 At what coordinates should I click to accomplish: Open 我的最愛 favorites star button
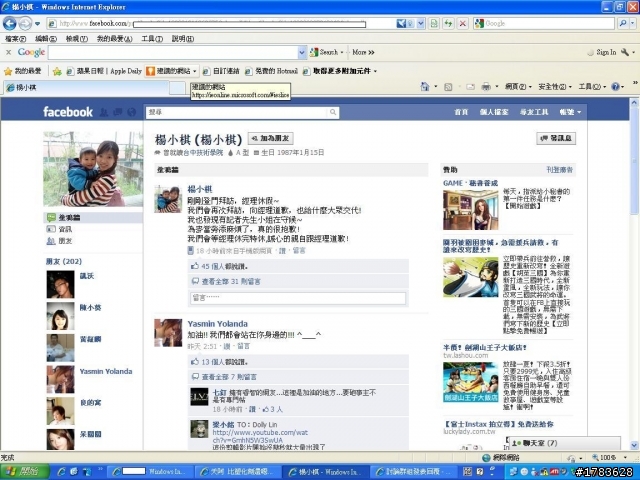coord(22,71)
